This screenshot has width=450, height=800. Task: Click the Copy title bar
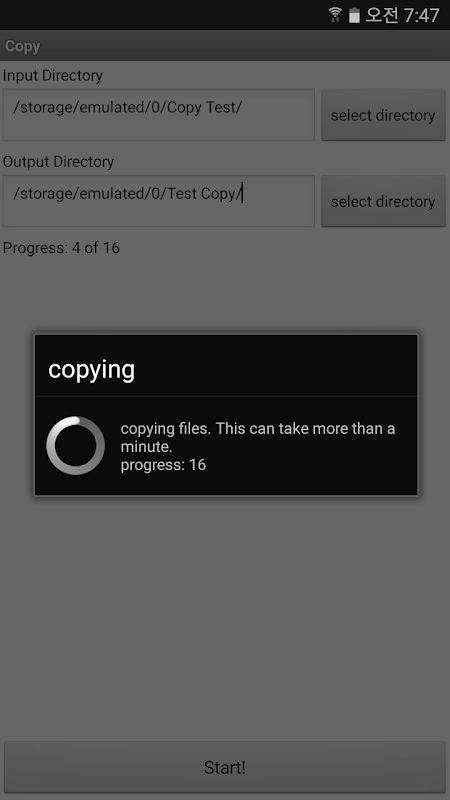pyautogui.click(x=225, y=46)
